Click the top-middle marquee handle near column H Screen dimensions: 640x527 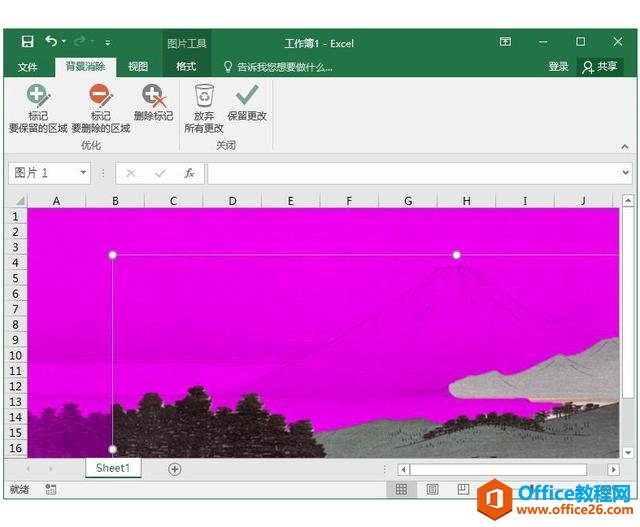click(x=456, y=255)
